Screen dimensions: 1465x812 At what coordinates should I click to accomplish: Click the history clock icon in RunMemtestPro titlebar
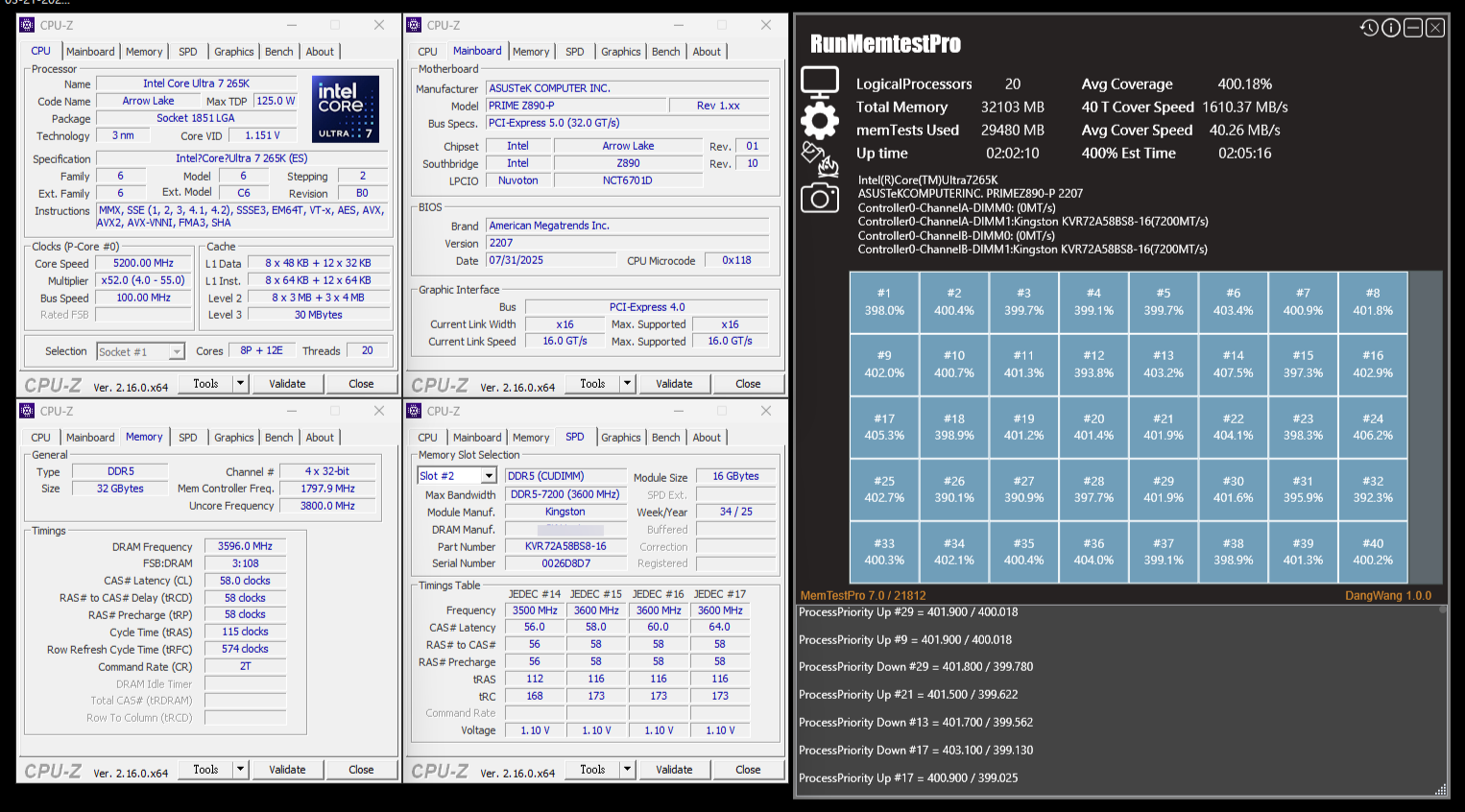pyautogui.click(x=1369, y=28)
